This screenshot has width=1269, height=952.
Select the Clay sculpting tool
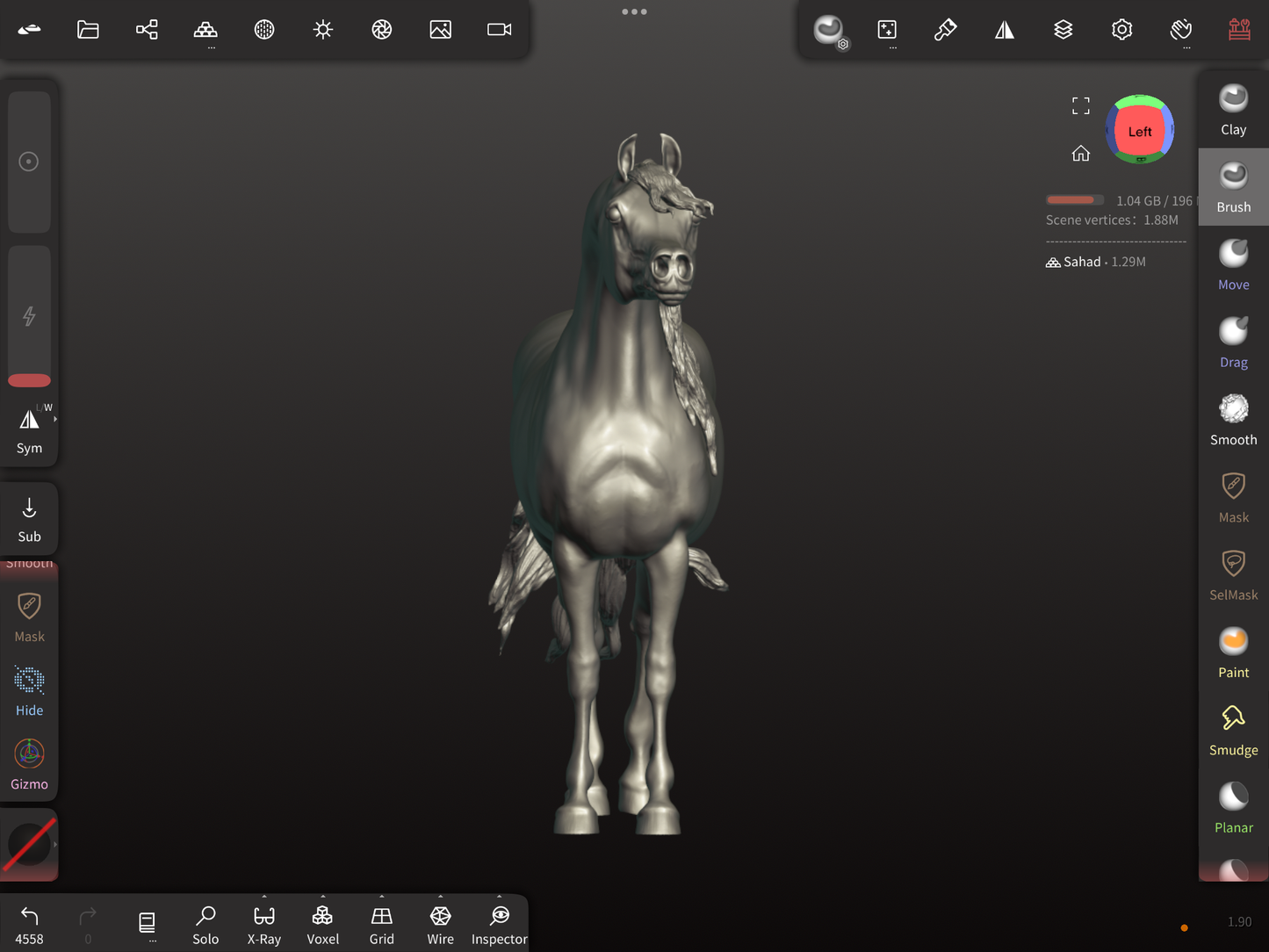click(1233, 110)
